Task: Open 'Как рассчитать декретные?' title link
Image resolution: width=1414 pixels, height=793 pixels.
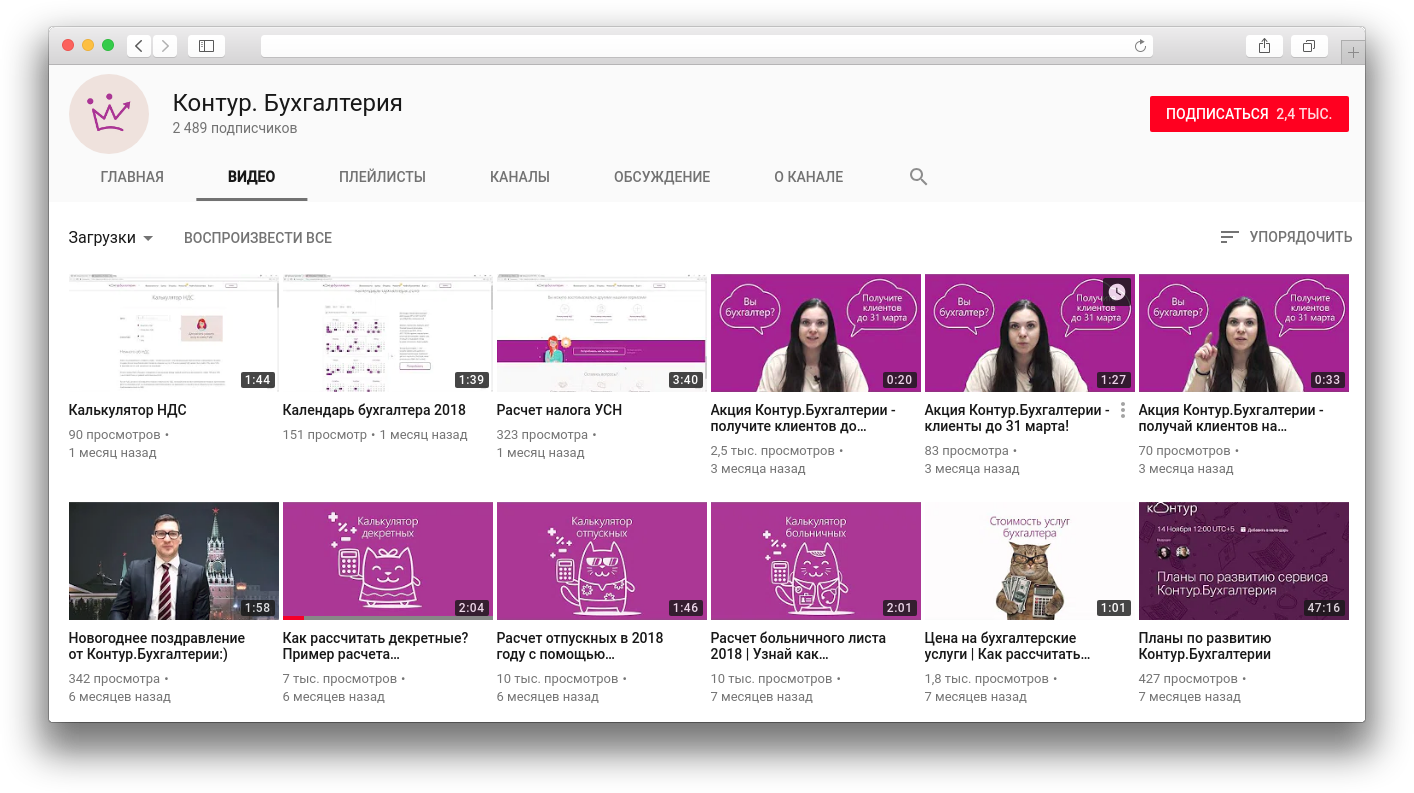Action: pyautogui.click(x=375, y=646)
